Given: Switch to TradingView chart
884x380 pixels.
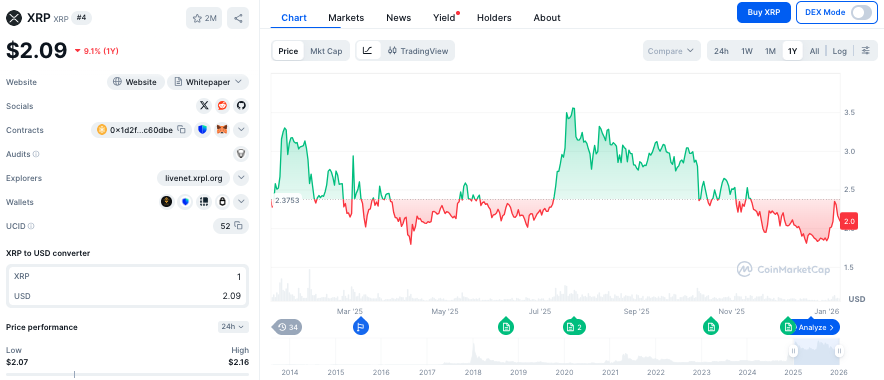Looking at the screenshot, I should click(418, 51).
